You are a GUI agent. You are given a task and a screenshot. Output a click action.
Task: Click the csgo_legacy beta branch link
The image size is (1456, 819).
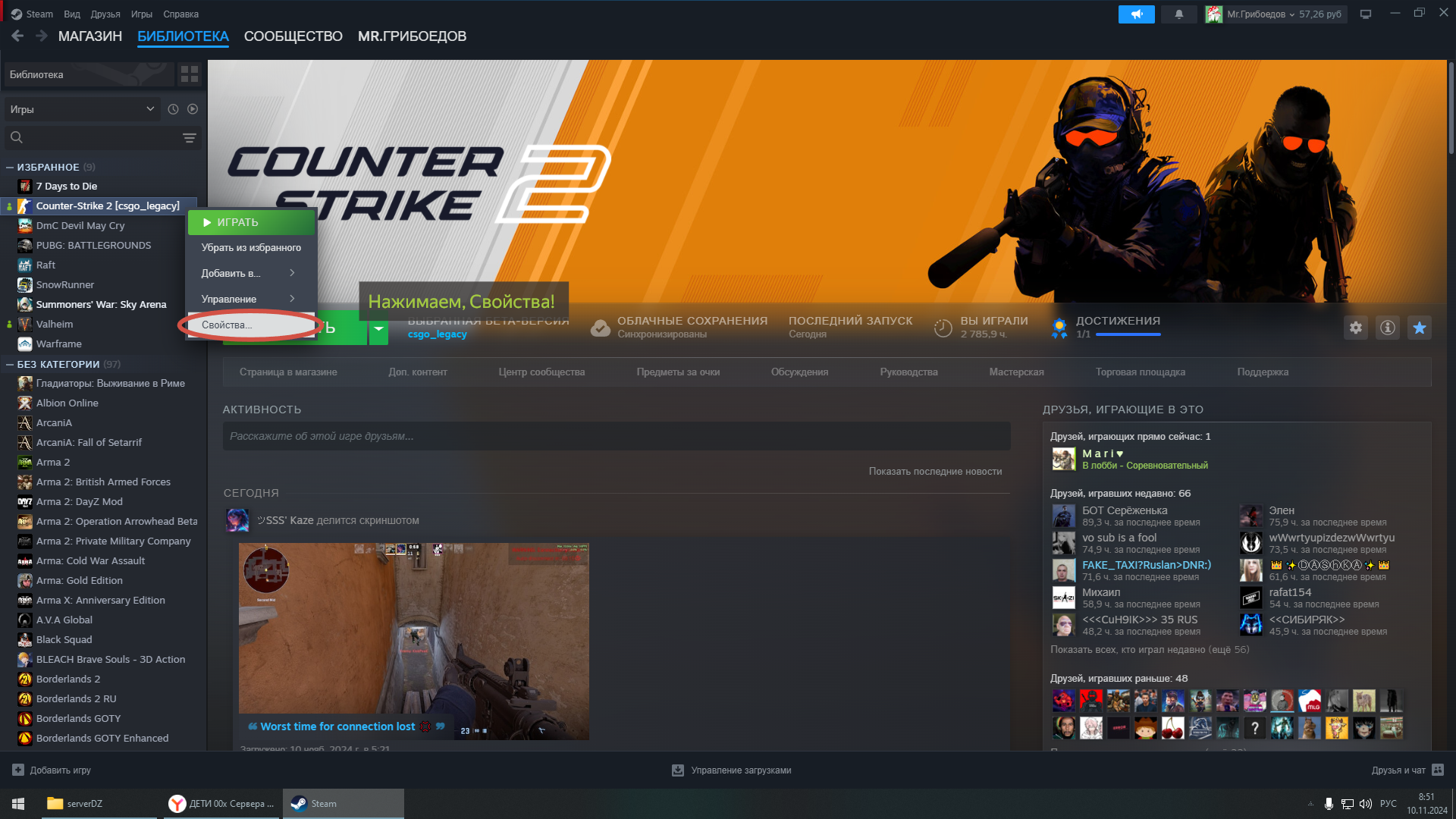(x=438, y=334)
